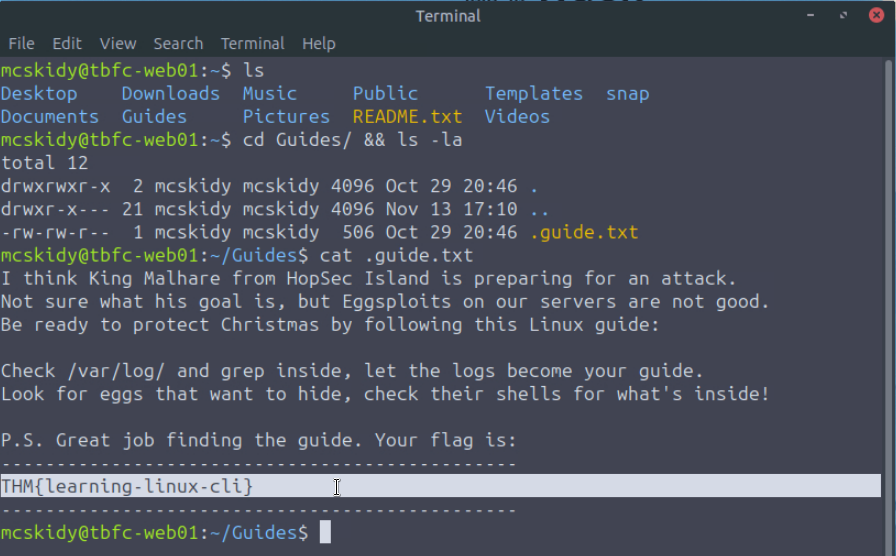Screen dimensions: 896x556
Task: Click the Terminal title in the title bar
Action: 448,15
